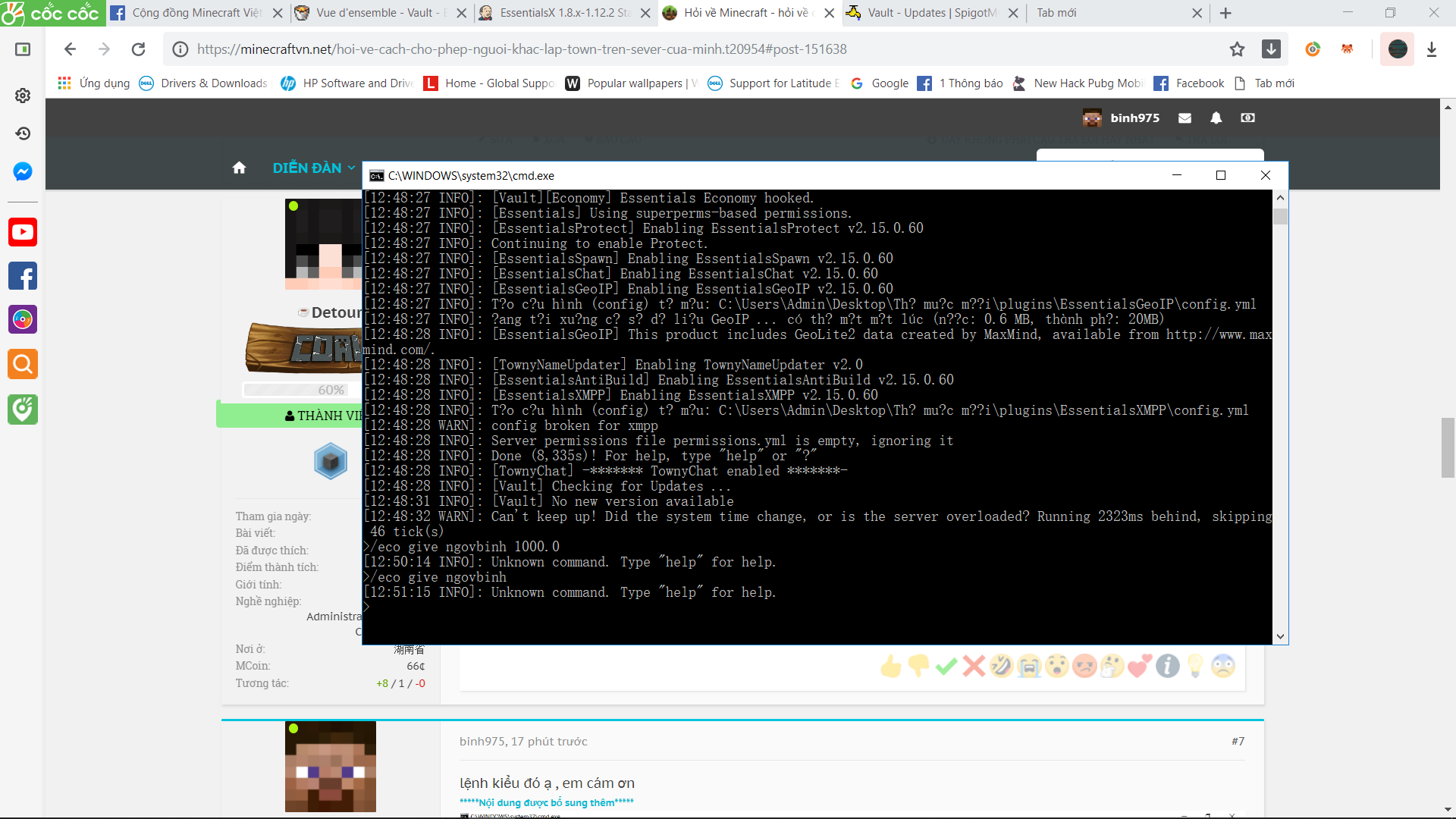Open Messenger from the browser sidebar
The height and width of the screenshot is (819, 1456).
tap(23, 171)
